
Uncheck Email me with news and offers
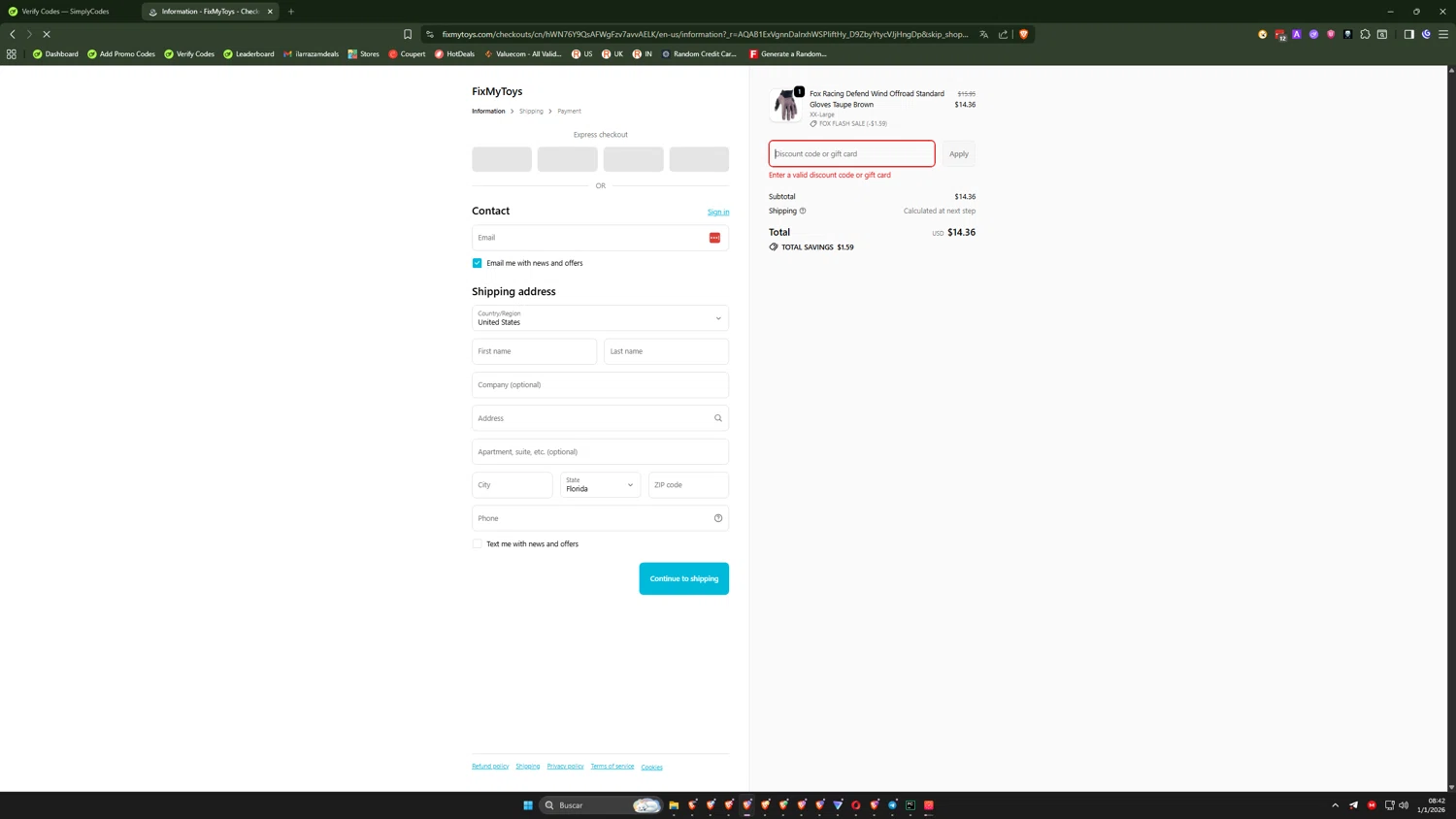pos(477,263)
